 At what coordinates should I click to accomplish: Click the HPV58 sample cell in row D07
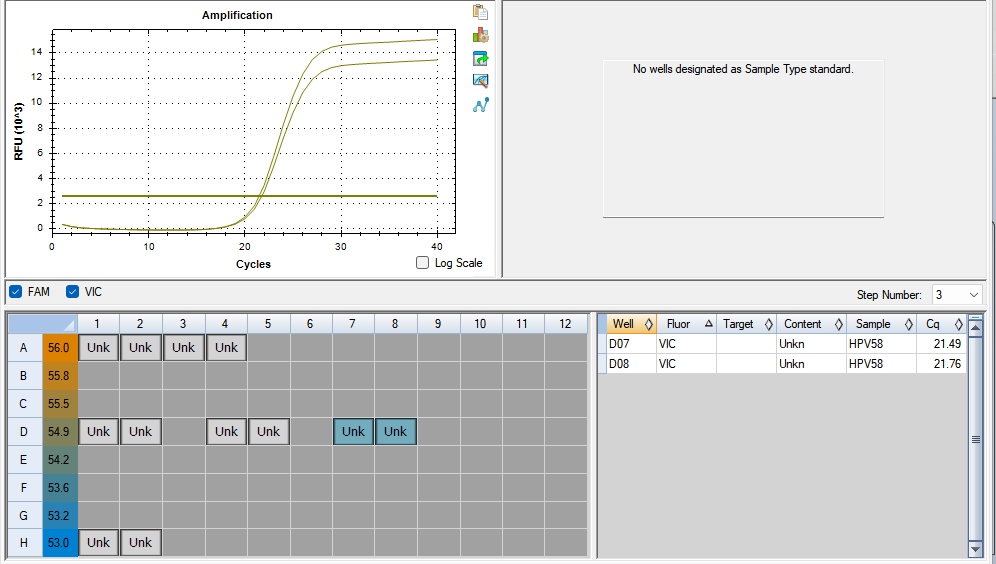click(x=881, y=344)
